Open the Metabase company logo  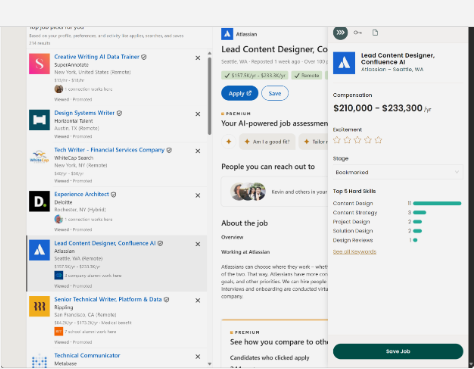point(39,360)
